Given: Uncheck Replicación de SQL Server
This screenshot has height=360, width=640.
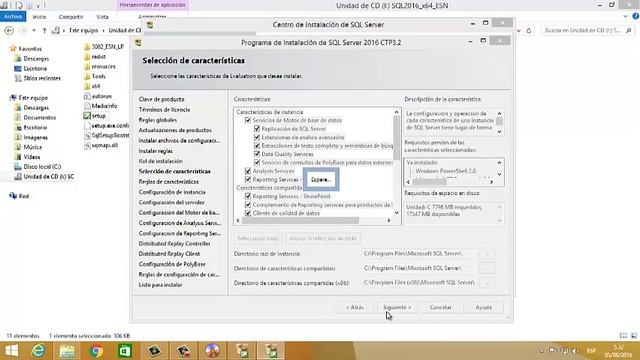Looking at the screenshot, I should tap(257, 129).
